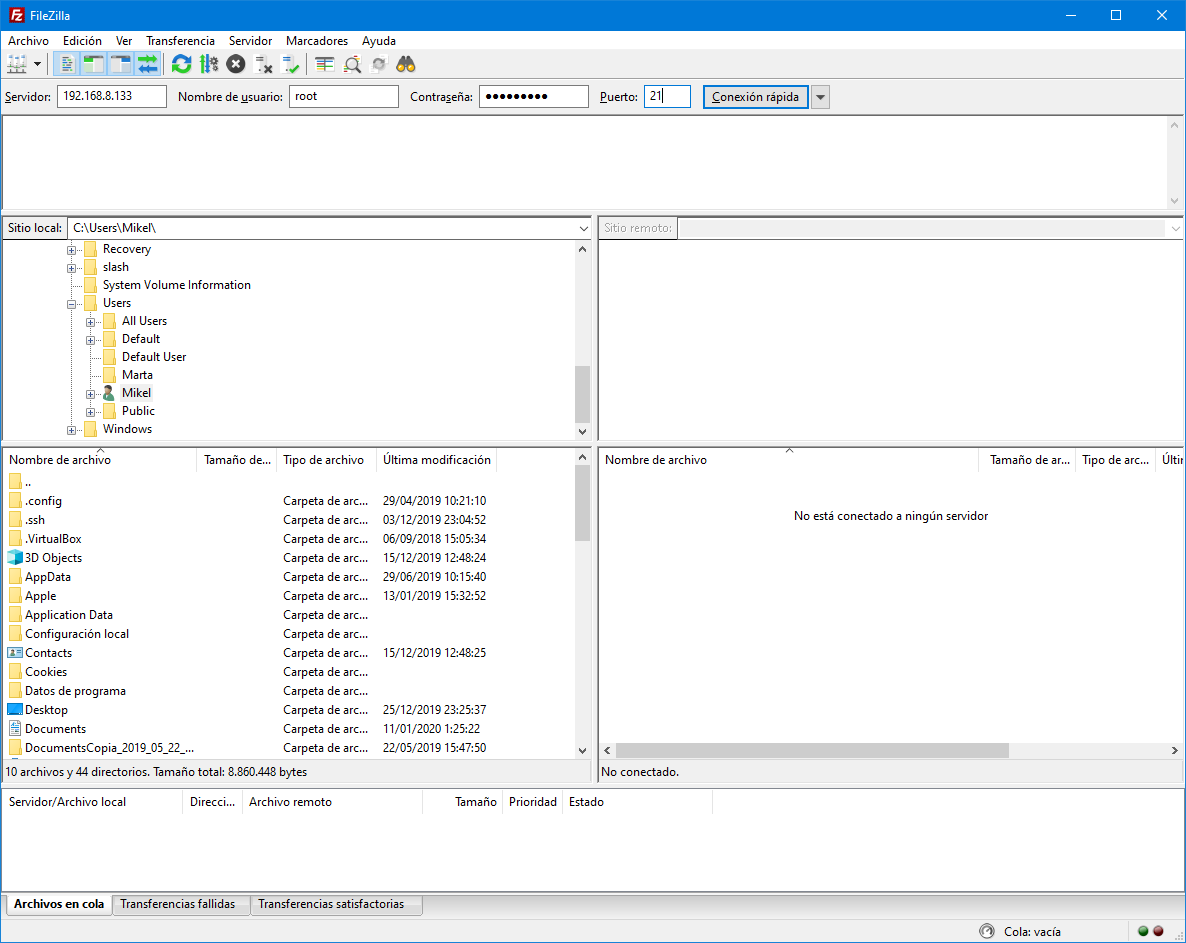The image size is (1186, 943).
Task: Expand the Windows folder in tree
Action: pos(72,430)
